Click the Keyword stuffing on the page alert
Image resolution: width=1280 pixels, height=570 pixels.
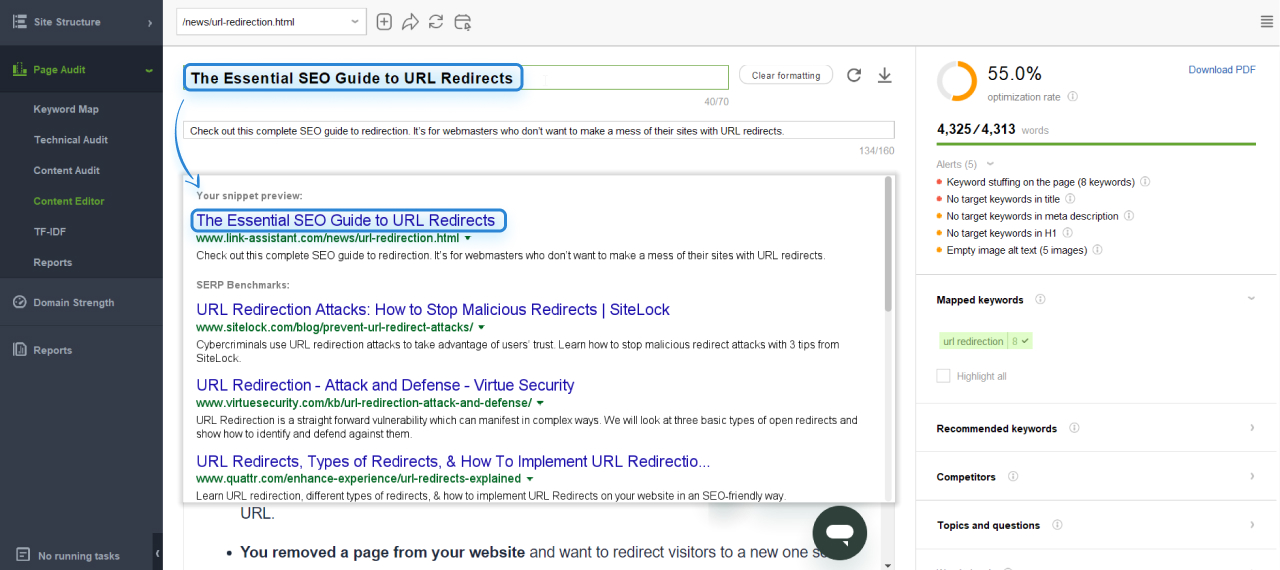[x=1040, y=182]
